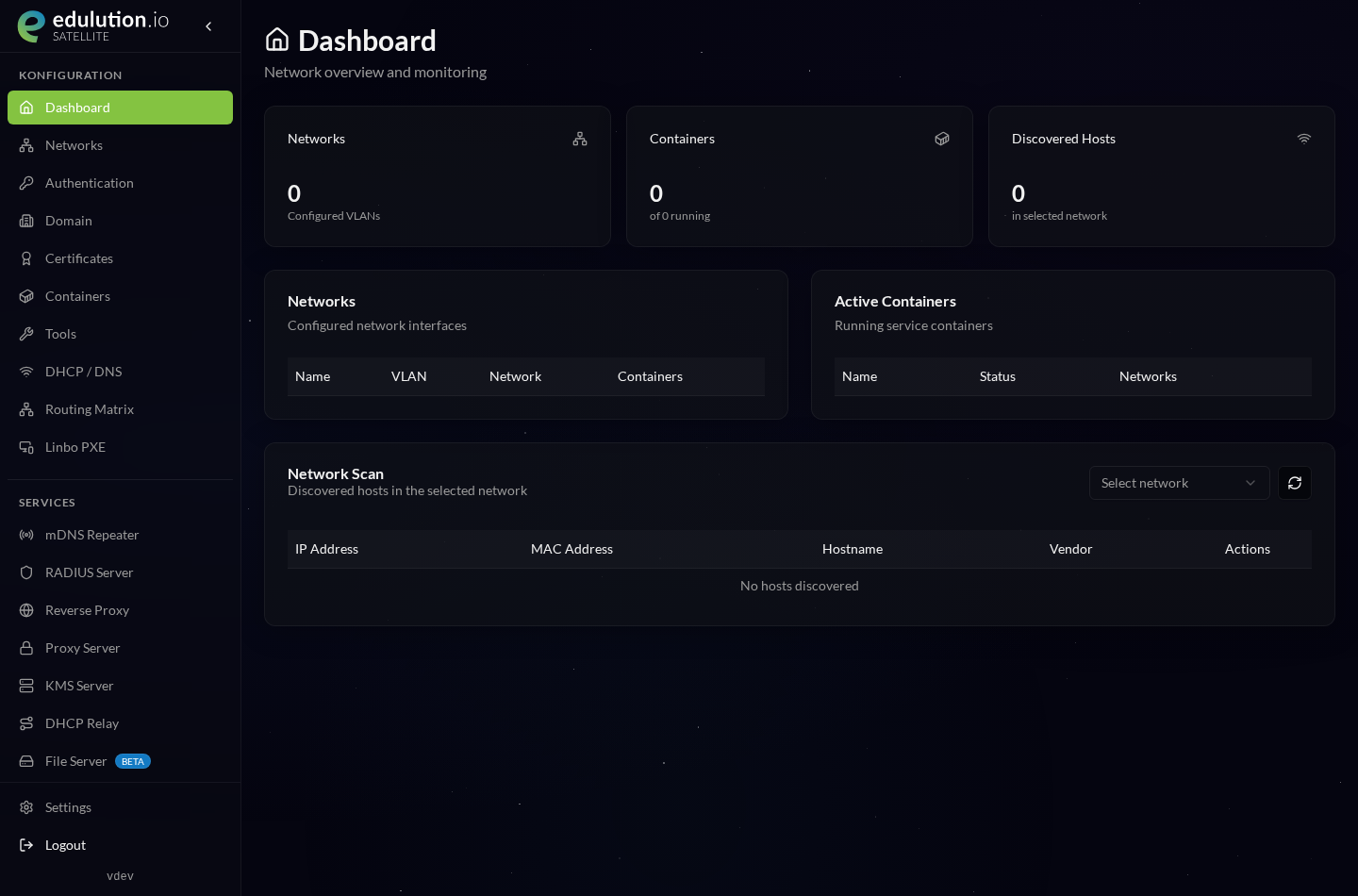
Task: Click the 'Configured VLANs' label
Action: coord(334,216)
